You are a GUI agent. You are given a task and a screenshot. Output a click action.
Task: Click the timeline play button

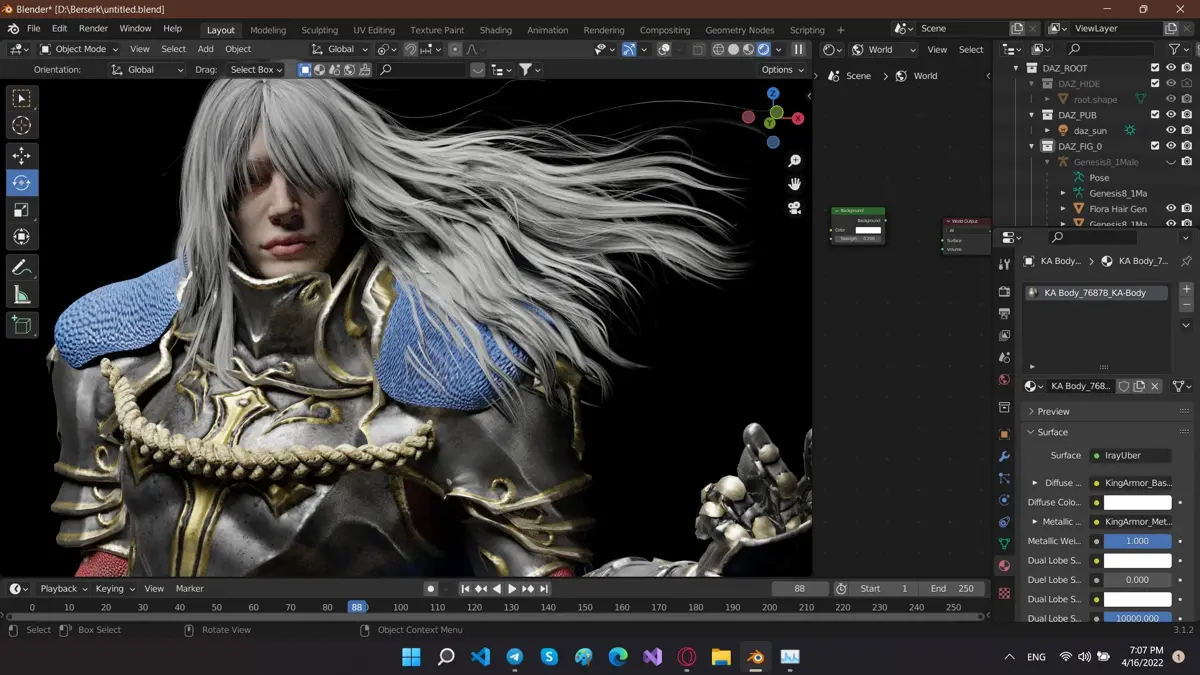click(512, 589)
